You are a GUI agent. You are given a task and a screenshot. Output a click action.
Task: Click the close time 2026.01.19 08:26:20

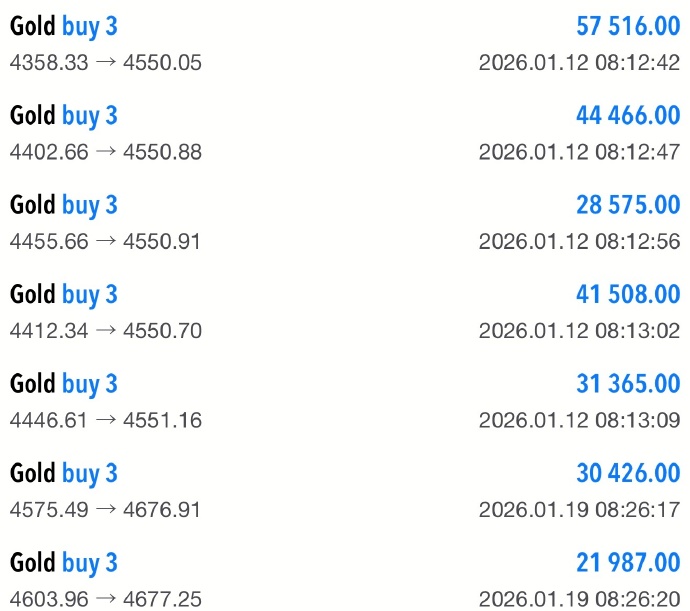click(x=579, y=599)
